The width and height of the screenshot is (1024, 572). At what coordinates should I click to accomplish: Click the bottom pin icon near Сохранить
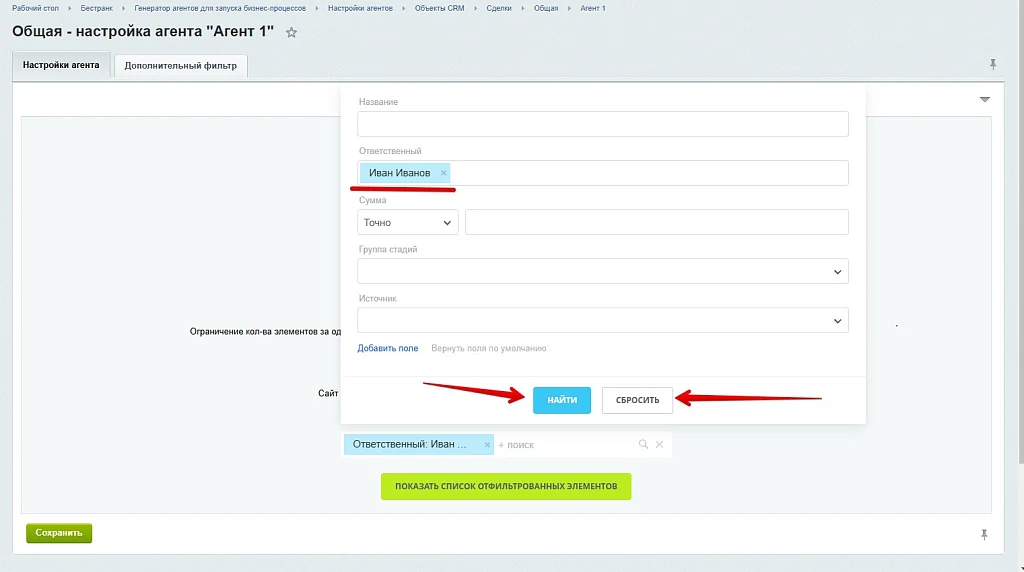(x=984, y=535)
